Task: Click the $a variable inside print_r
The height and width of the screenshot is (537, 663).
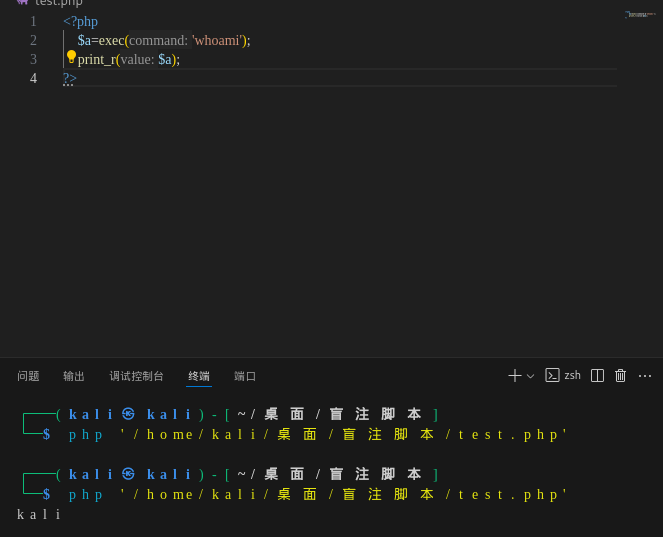Action: [x=164, y=60]
